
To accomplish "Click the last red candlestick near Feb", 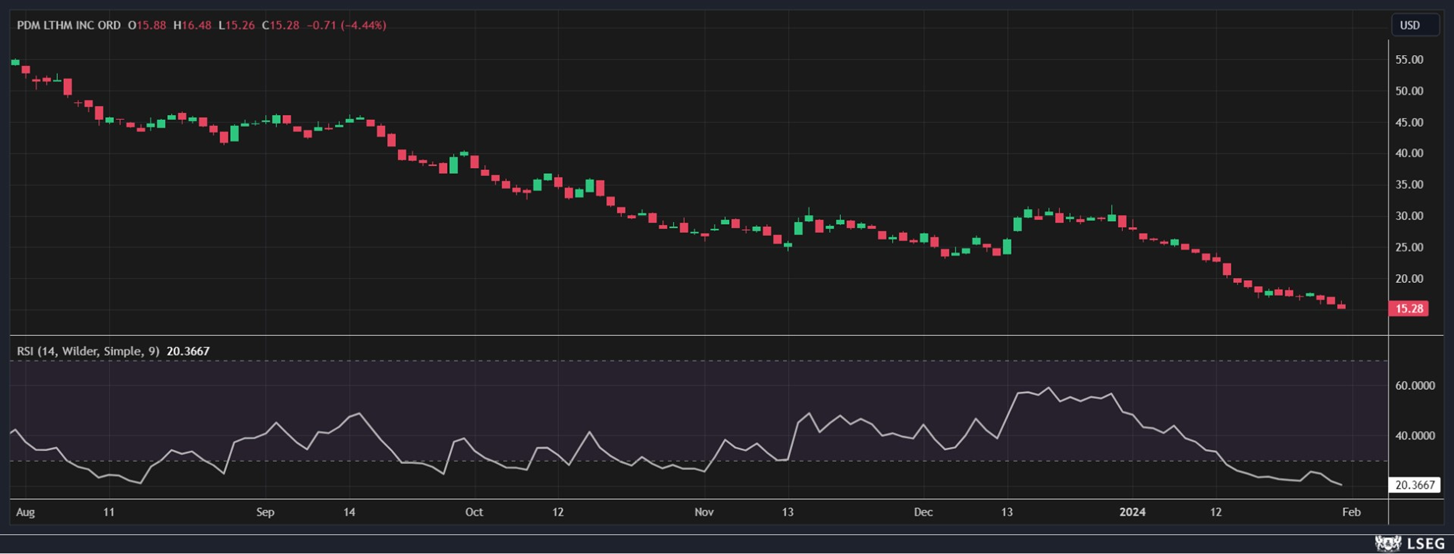I will pyautogui.click(x=1341, y=306).
